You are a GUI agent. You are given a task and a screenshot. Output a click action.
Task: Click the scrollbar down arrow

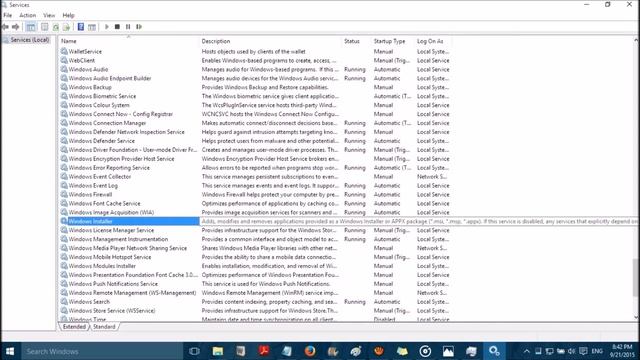(x=636, y=318)
